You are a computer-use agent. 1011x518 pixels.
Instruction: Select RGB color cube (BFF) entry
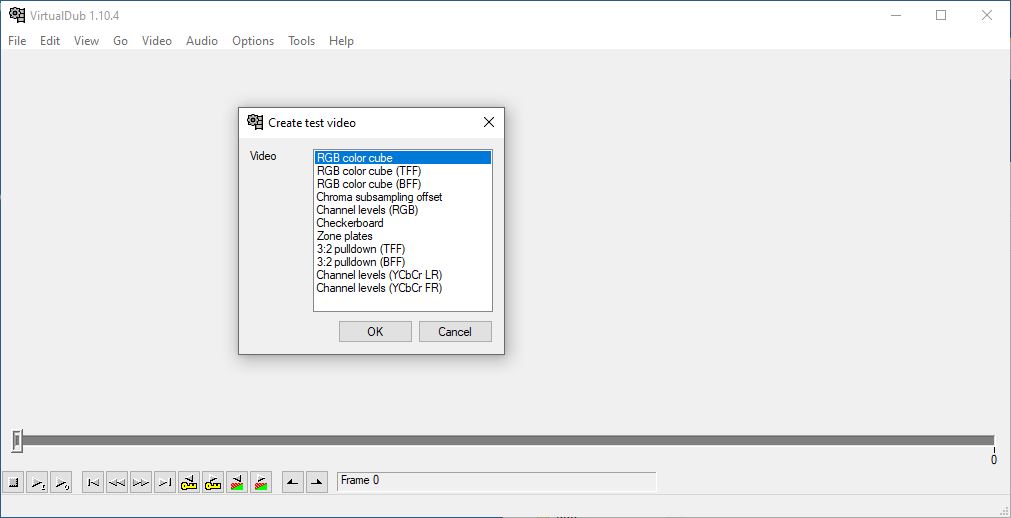403,184
